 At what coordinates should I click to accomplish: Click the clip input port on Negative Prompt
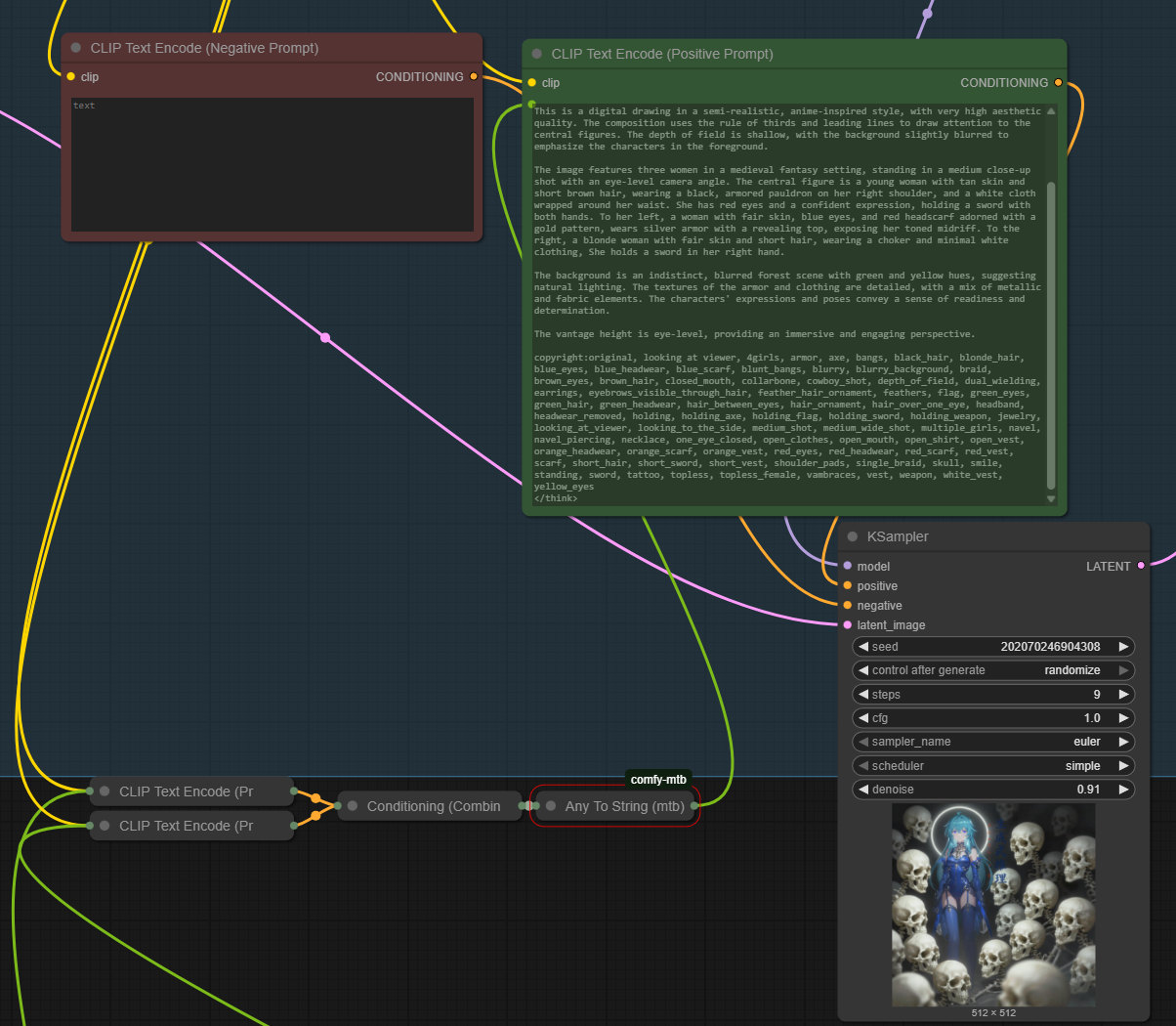coord(71,76)
